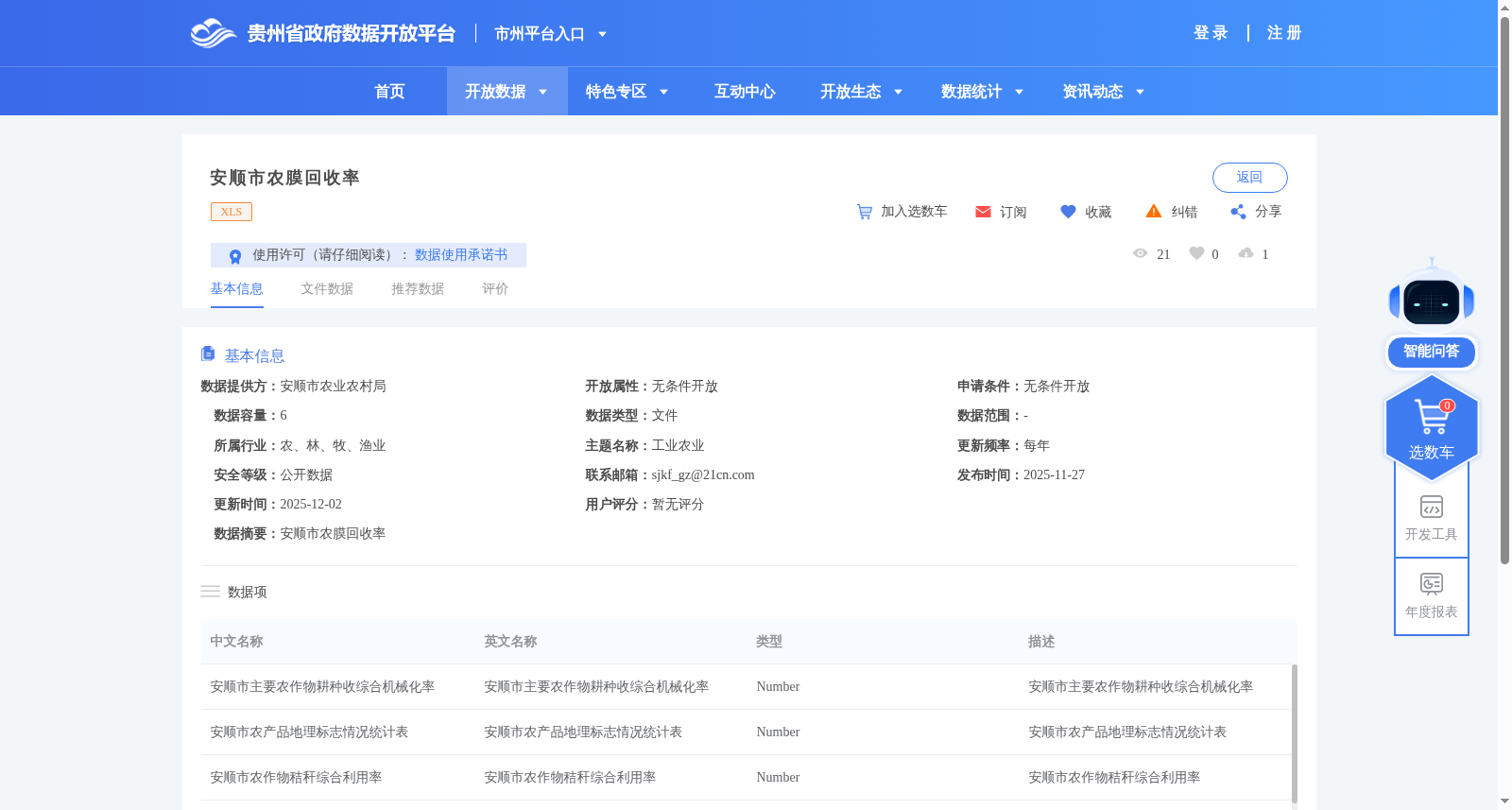Expand the 资讯动态 menu arrow
The image size is (1512, 810).
point(1141,92)
